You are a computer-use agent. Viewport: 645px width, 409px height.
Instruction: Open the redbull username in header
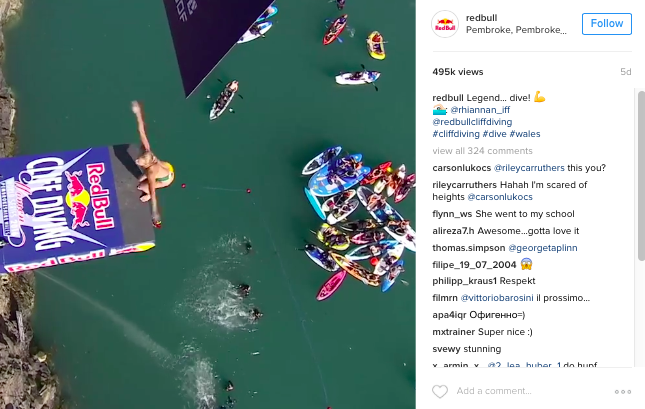click(x=481, y=18)
